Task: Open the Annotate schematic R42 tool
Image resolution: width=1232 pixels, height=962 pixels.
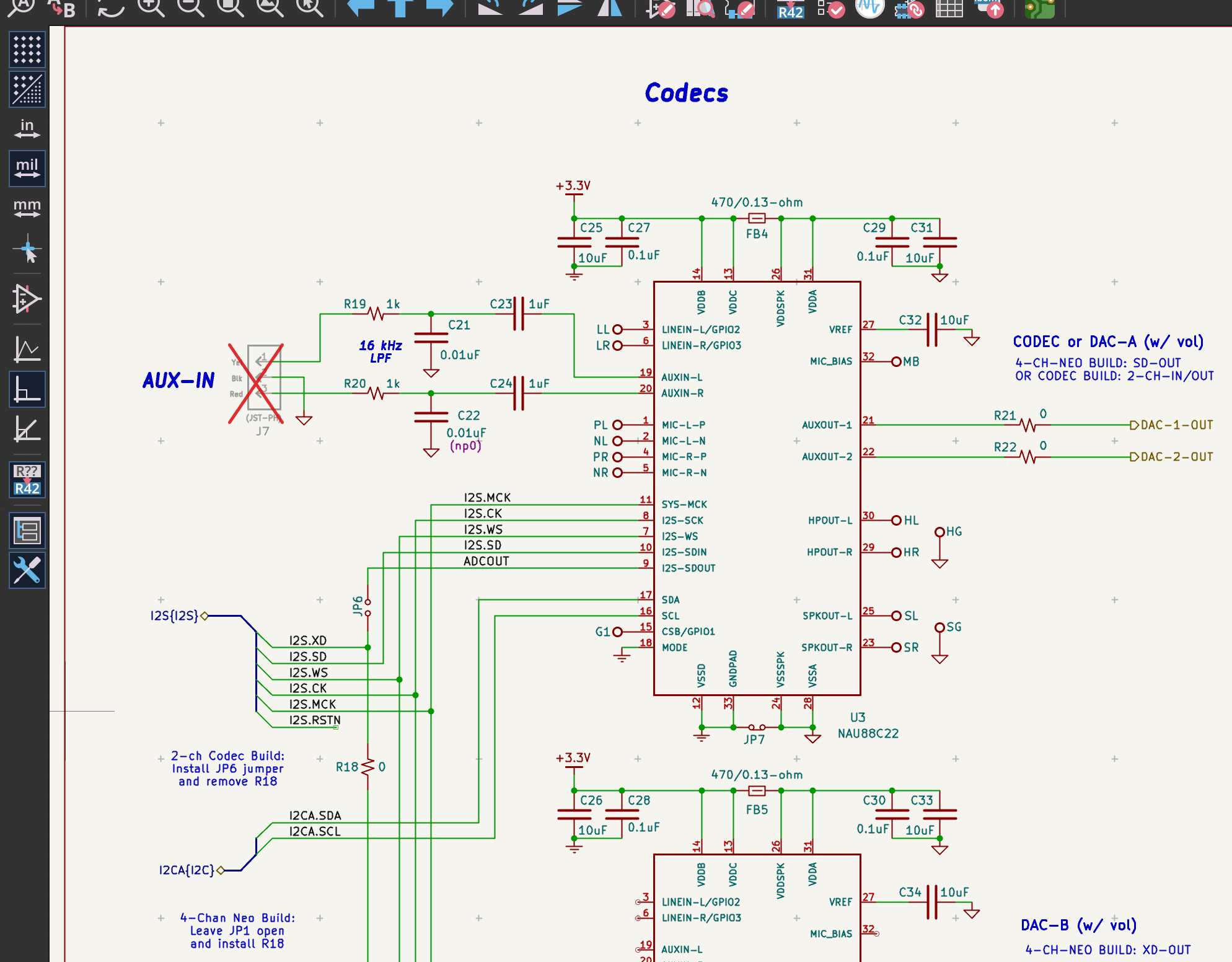Action: pyautogui.click(x=790, y=9)
